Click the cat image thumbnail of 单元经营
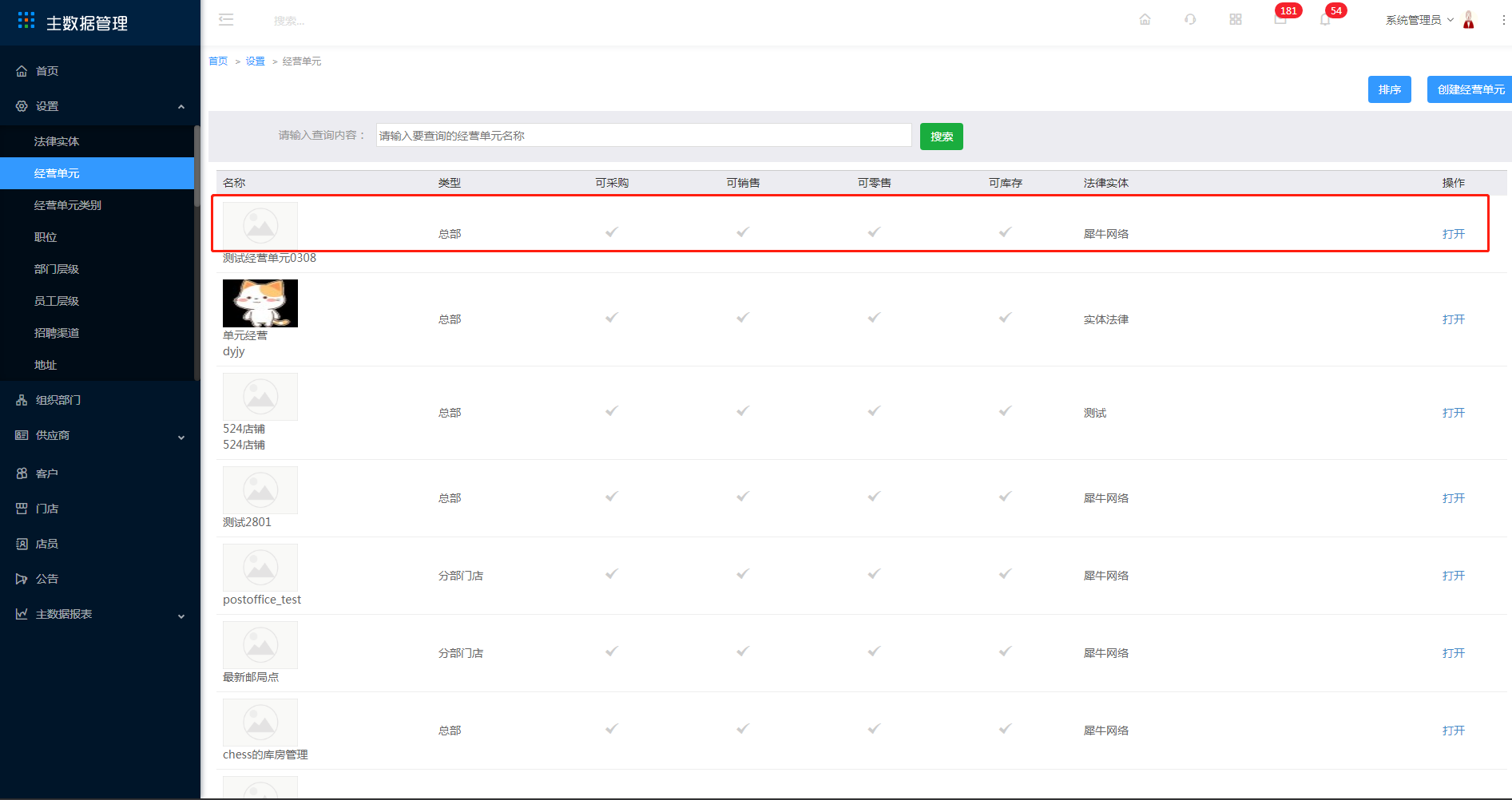 [x=260, y=303]
